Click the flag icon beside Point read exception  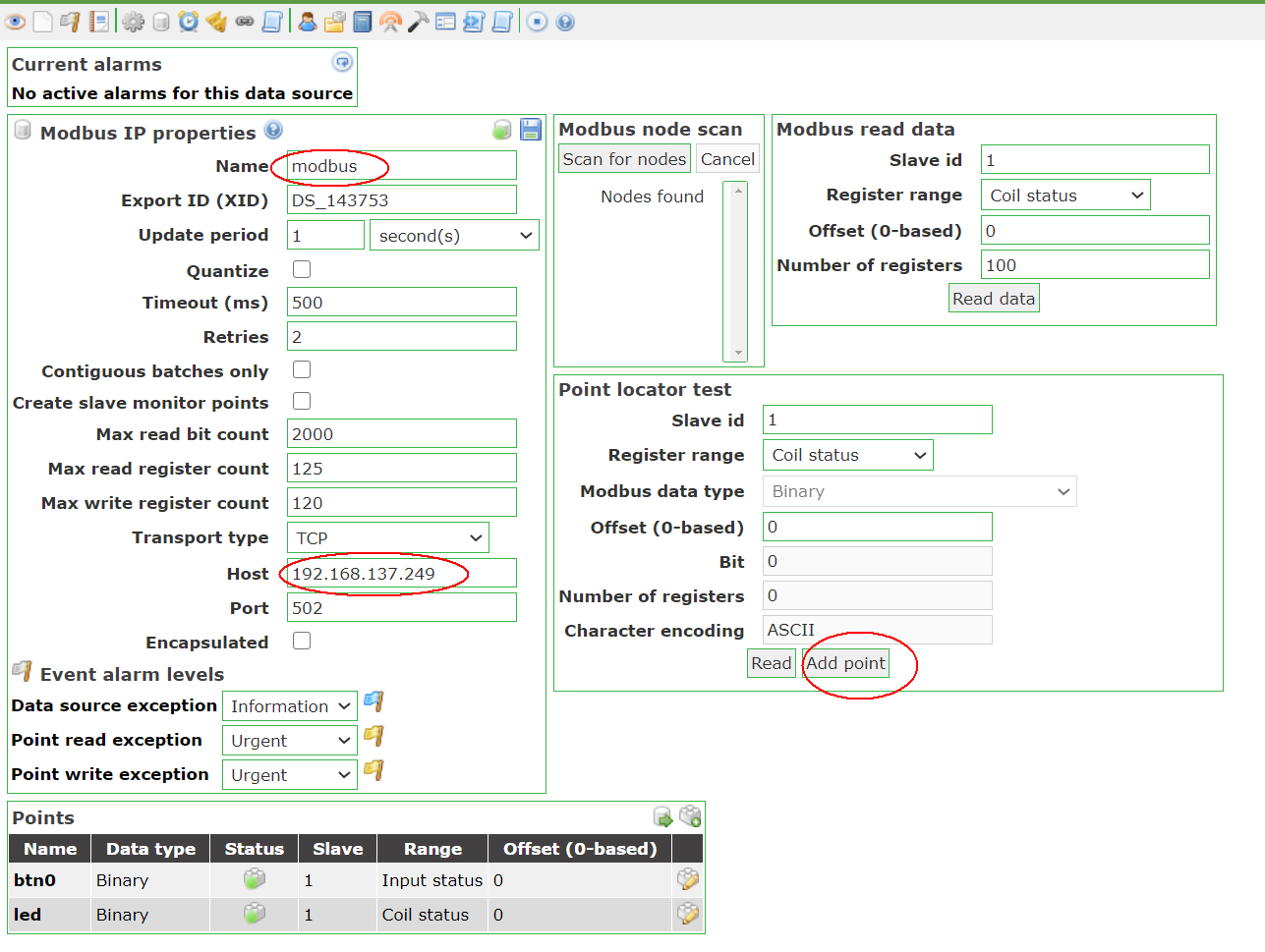click(x=374, y=737)
